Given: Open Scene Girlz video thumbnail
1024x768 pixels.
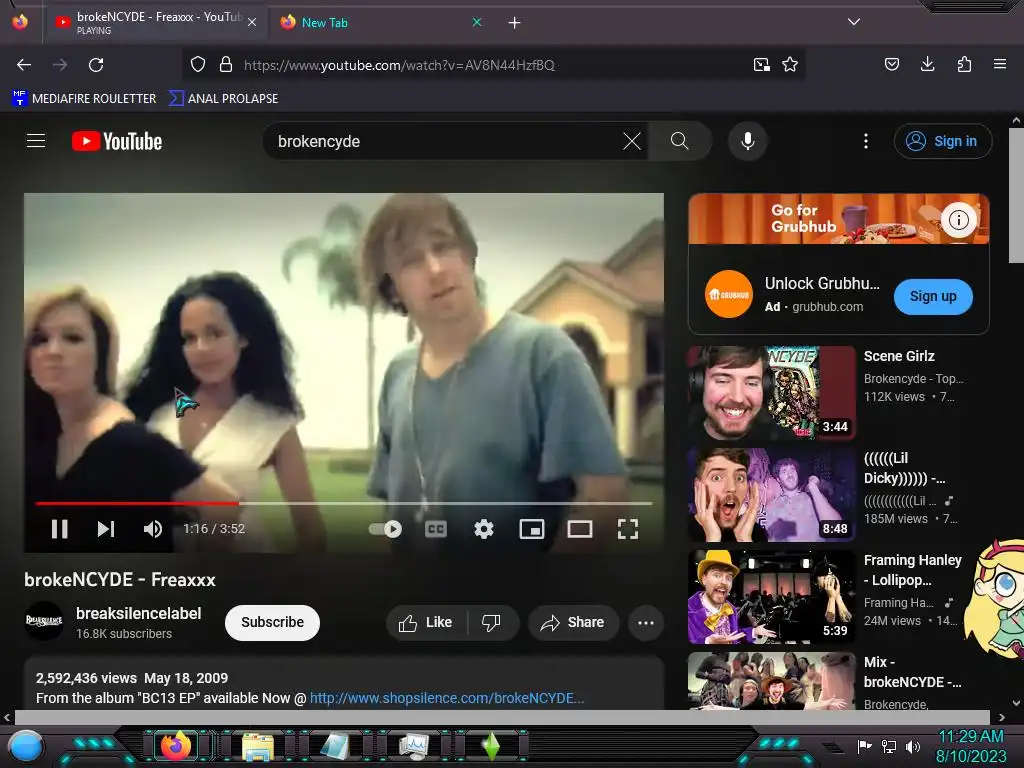Looking at the screenshot, I should (x=771, y=393).
